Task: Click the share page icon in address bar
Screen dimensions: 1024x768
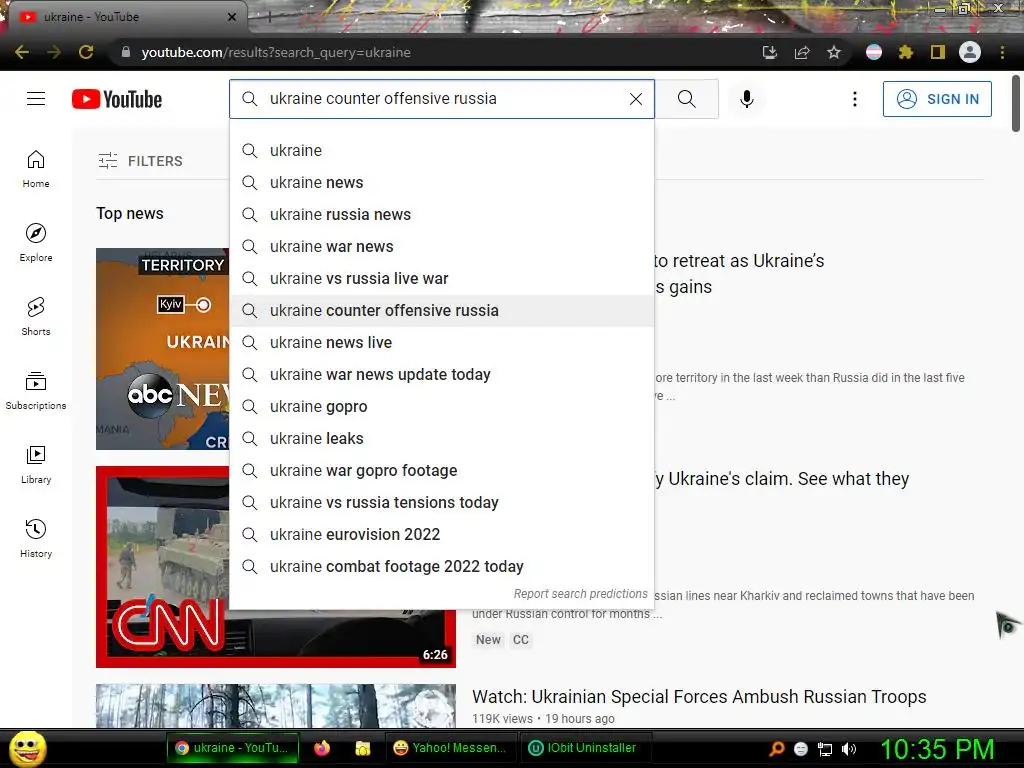Action: tap(802, 52)
